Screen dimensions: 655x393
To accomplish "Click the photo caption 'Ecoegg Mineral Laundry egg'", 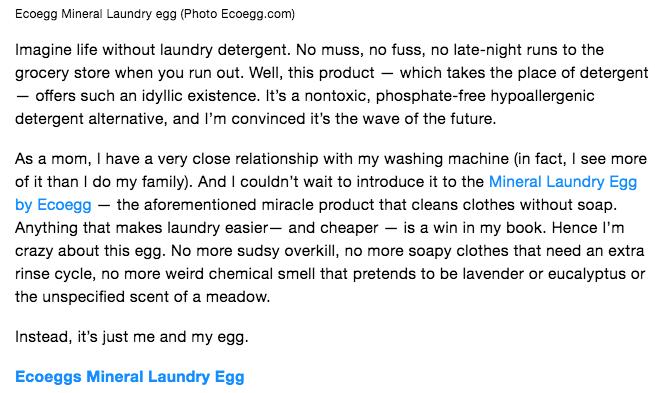I will 96,14.
